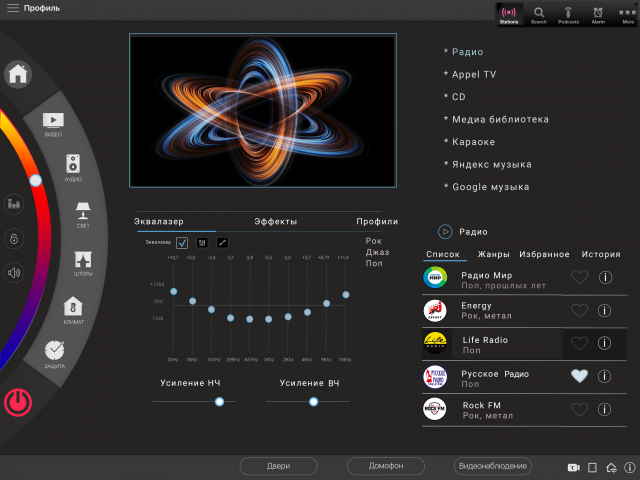Click the volume speaker icon on left arc
The height and width of the screenshot is (480, 640).
click(x=14, y=273)
